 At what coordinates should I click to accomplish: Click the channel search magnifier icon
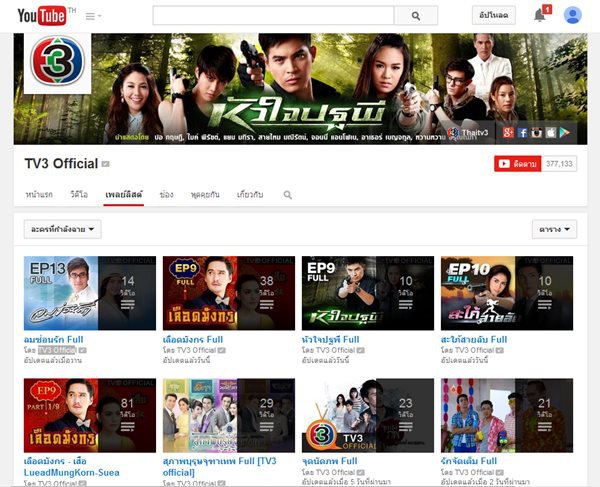pos(288,195)
